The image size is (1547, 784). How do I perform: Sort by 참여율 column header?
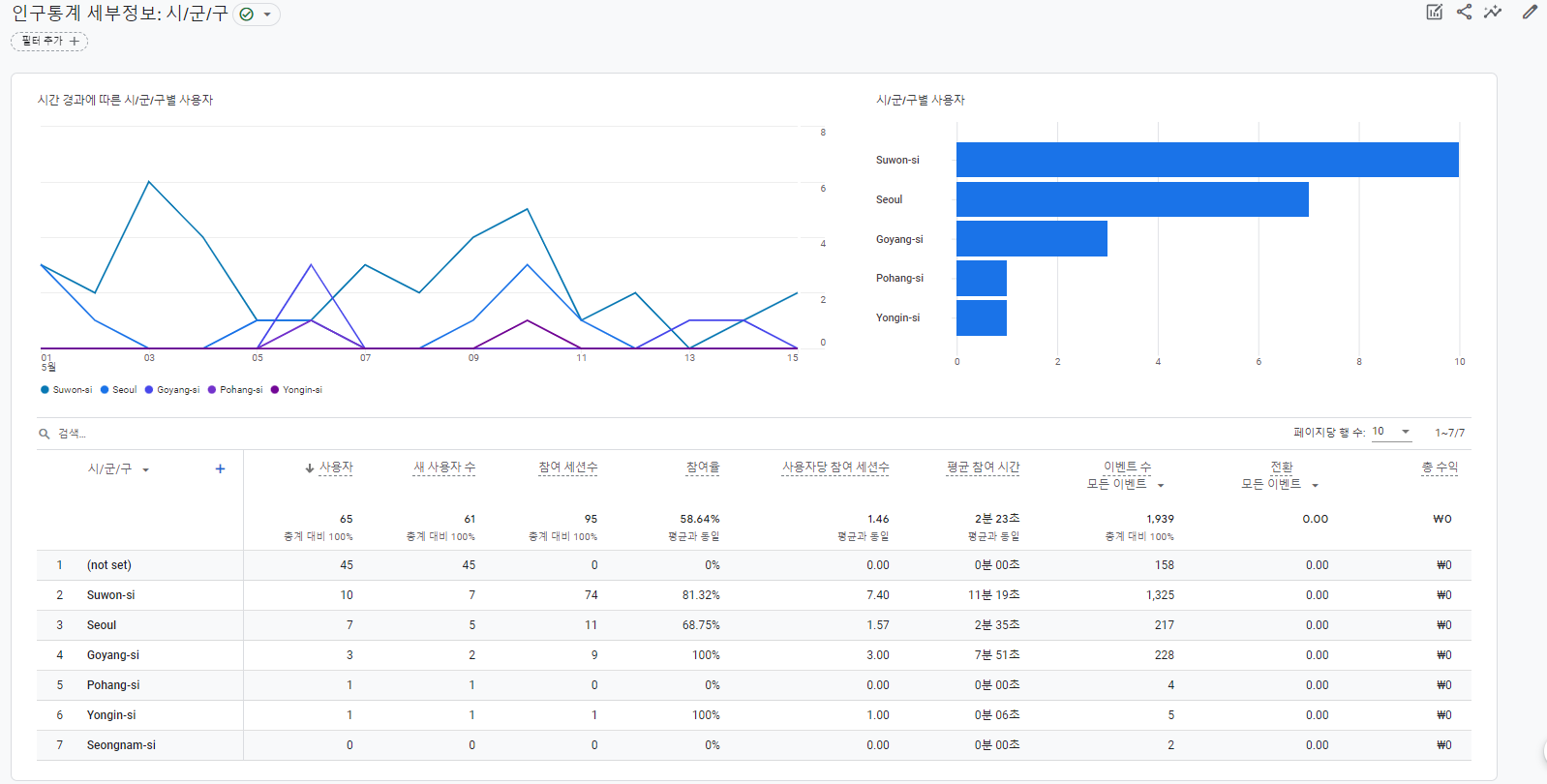(x=703, y=467)
